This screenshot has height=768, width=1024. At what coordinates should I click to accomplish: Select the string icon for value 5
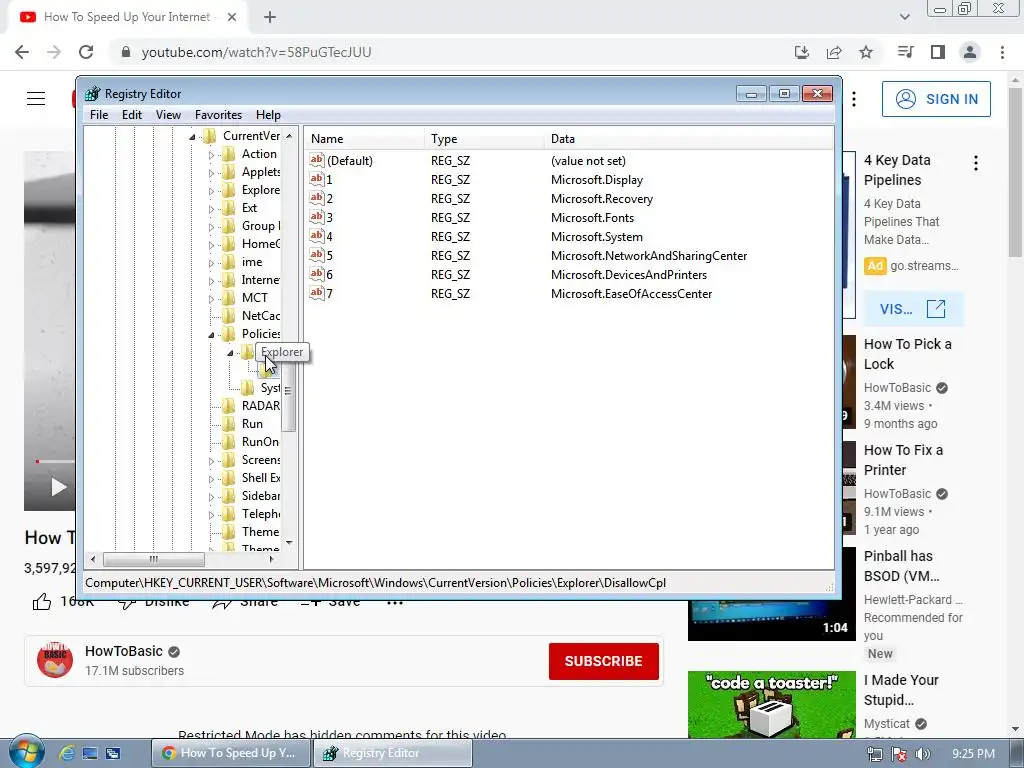coord(317,255)
